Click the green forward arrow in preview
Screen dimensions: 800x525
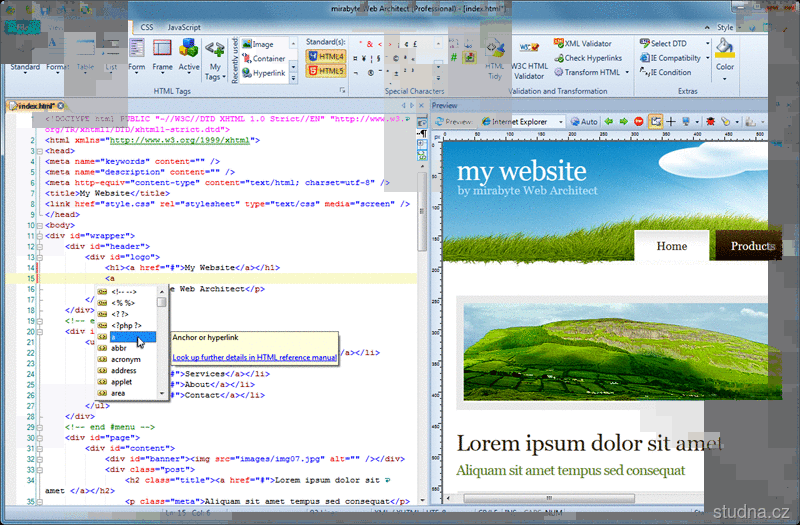[x=623, y=121]
